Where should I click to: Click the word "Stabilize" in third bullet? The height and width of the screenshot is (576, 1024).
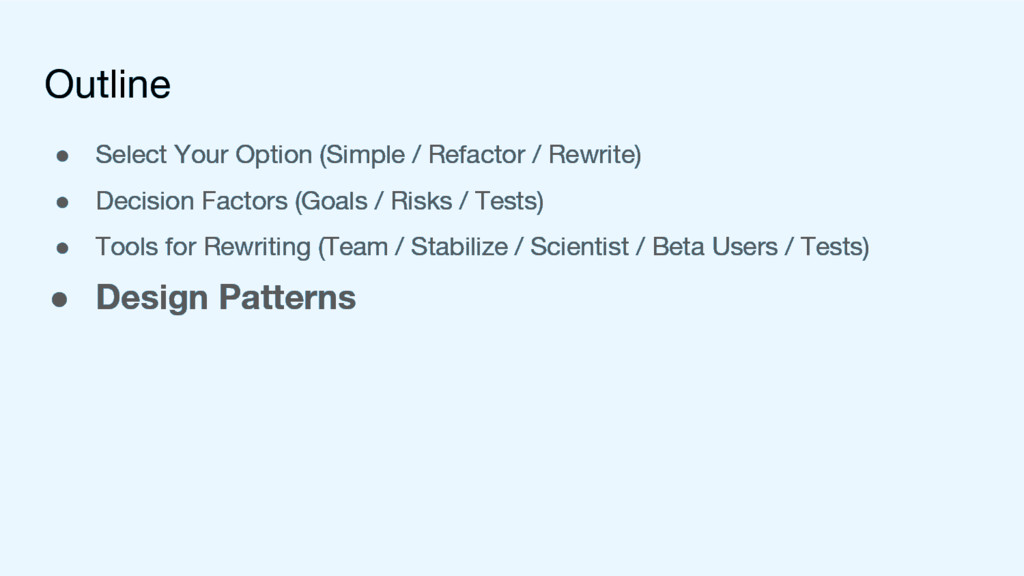[459, 246]
